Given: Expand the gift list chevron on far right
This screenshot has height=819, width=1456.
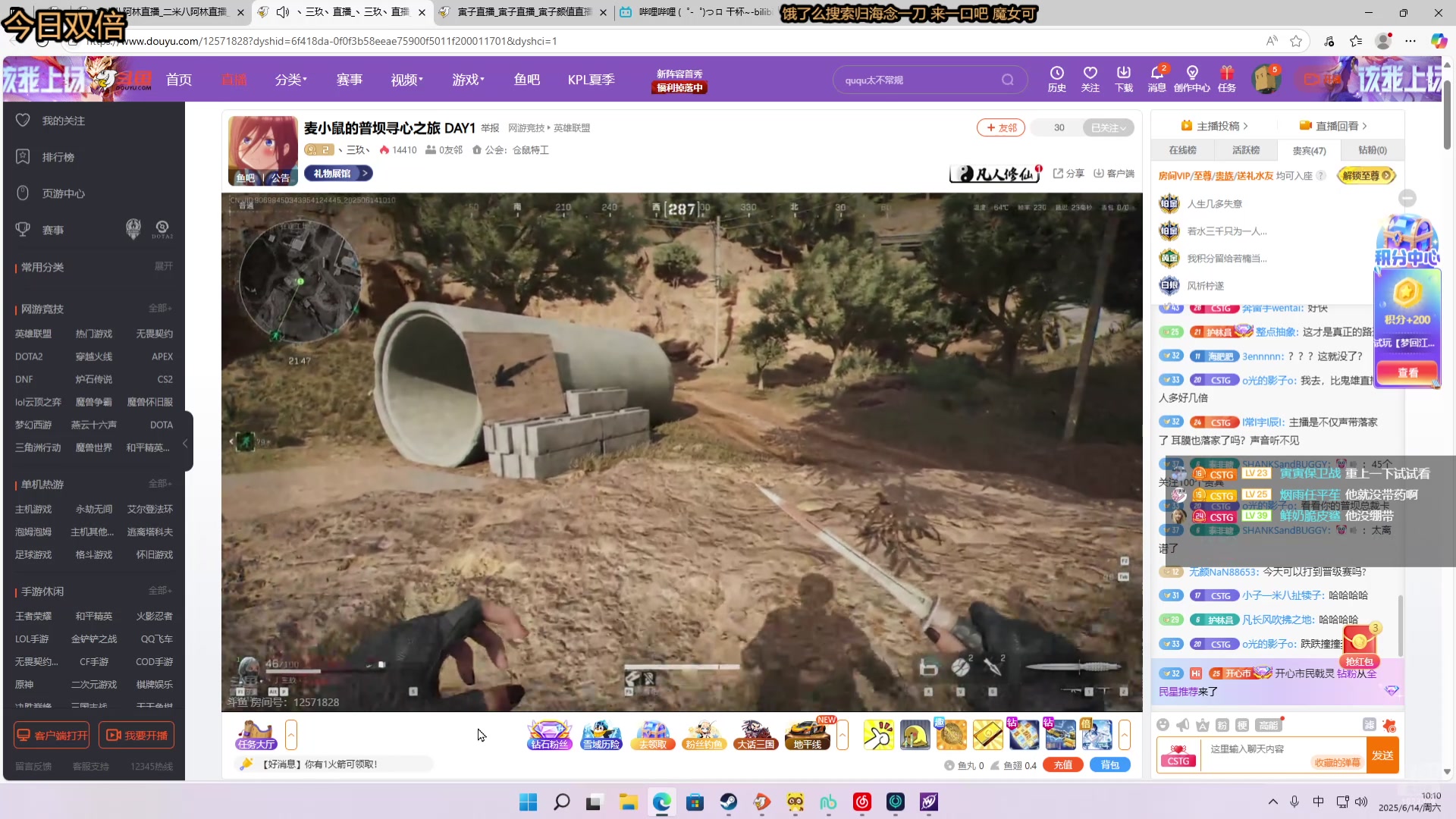Looking at the screenshot, I should pos(1125,735).
